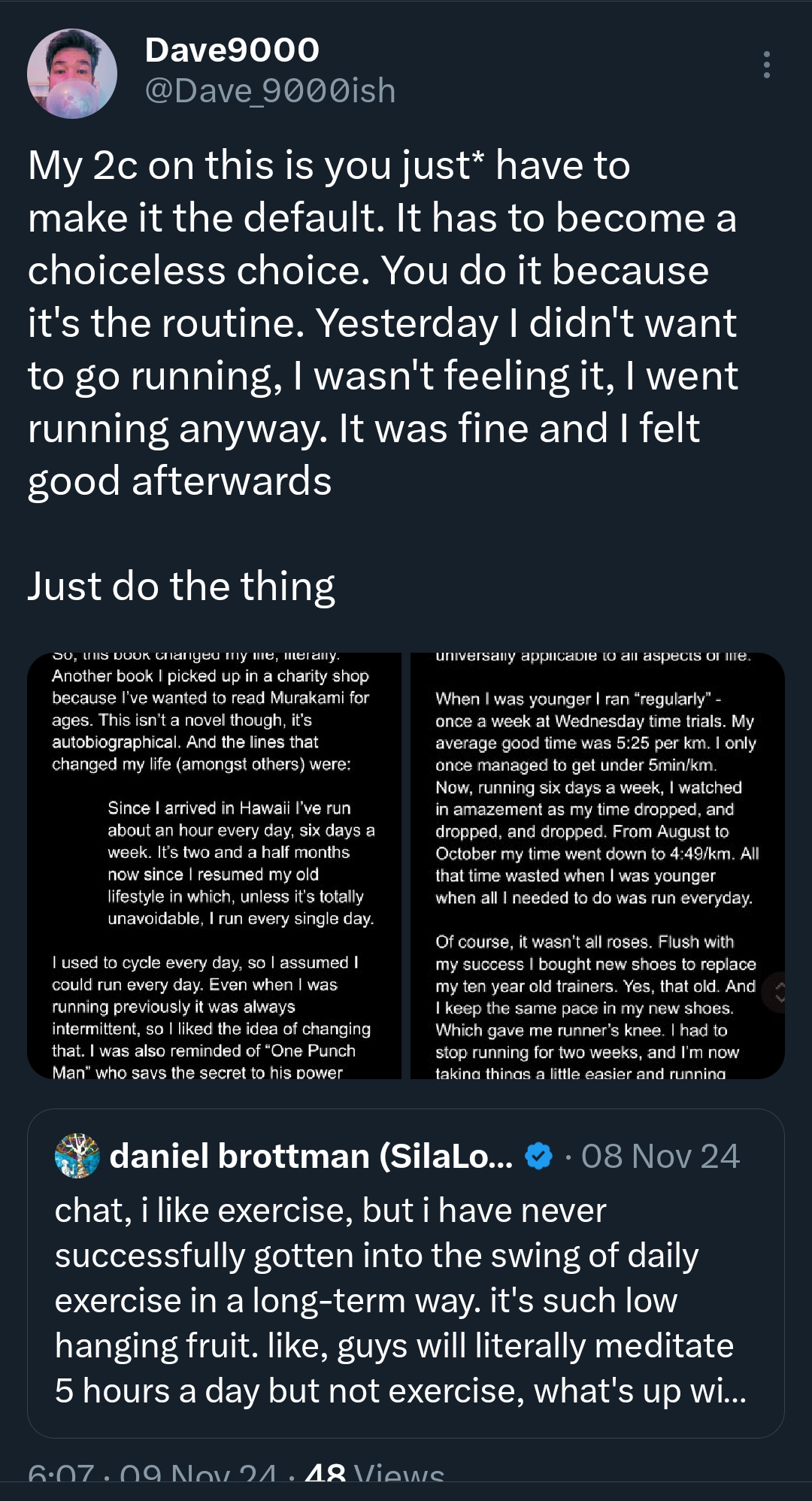The width and height of the screenshot is (812, 1501).
Task: Click the blue verified badge on quoted tweet
Action: [x=538, y=1156]
